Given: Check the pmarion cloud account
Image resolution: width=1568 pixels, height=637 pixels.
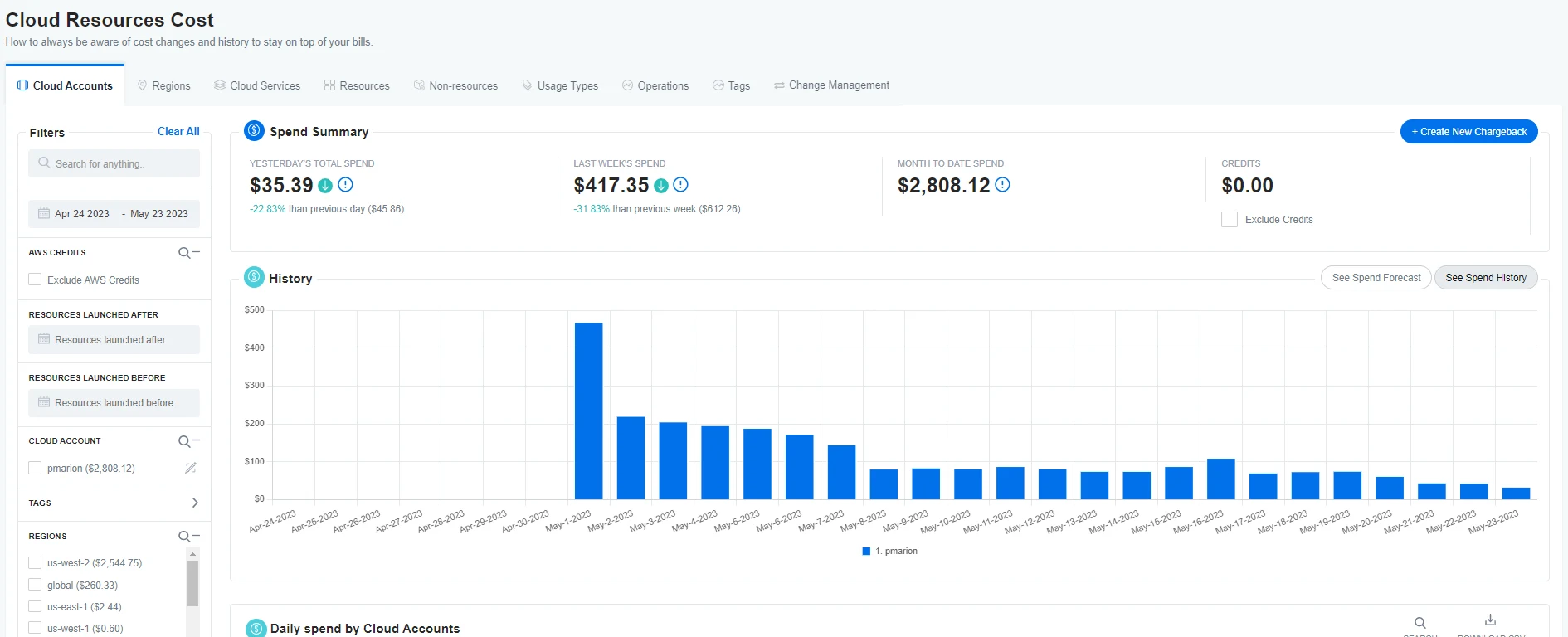Looking at the screenshot, I should tap(35, 468).
